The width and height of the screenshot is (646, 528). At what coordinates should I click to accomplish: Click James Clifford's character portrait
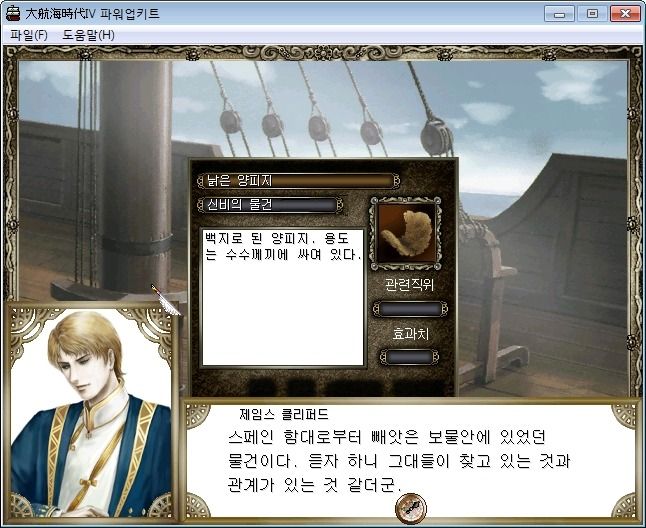(91, 412)
